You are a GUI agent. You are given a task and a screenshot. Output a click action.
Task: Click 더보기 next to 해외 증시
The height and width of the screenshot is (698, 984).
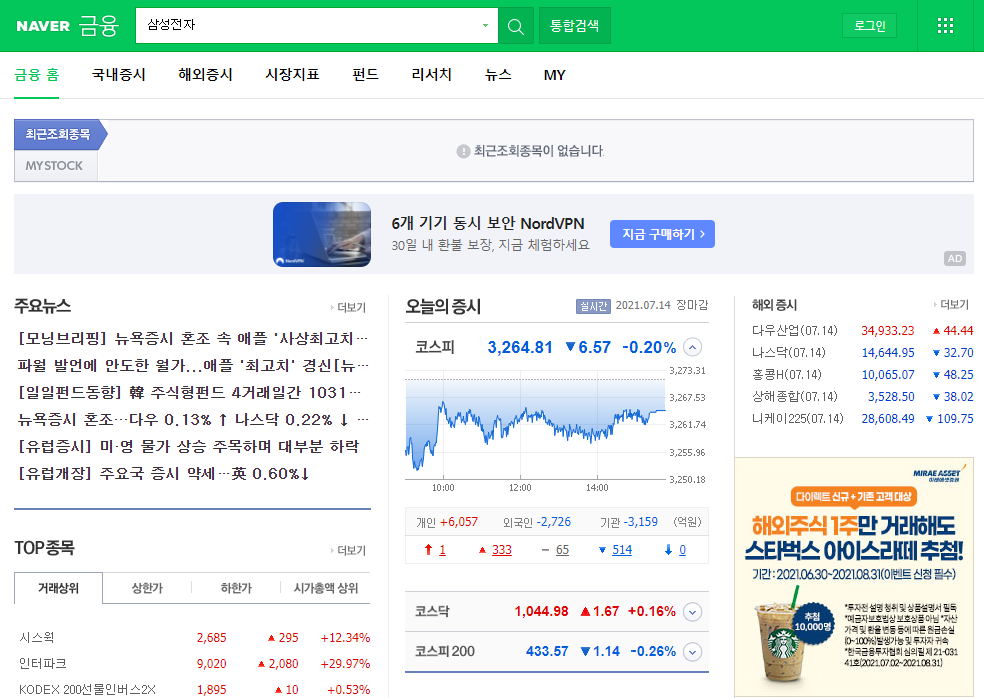click(x=951, y=304)
